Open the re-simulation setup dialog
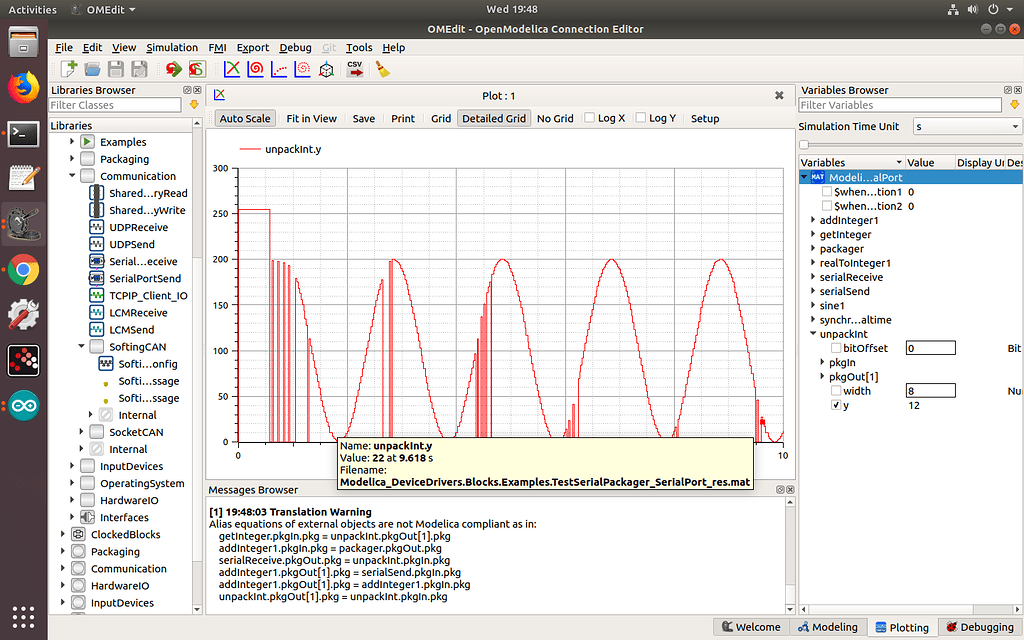This screenshot has height=640, width=1024. pyautogui.click(x=196, y=68)
